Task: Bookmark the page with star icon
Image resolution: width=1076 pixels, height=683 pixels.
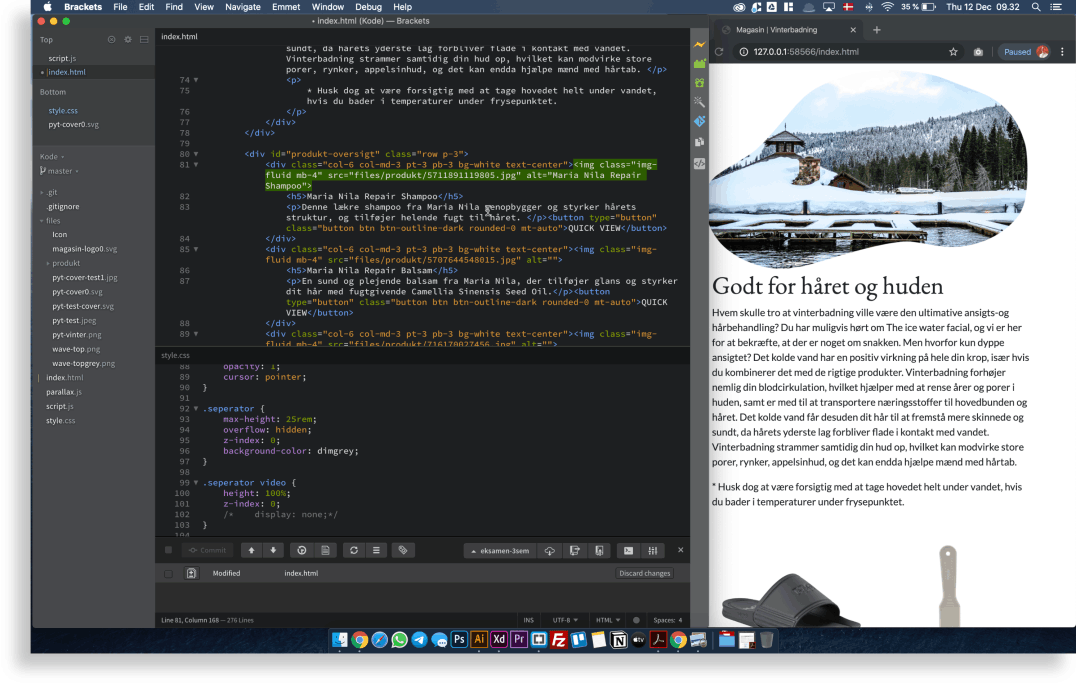Action: (x=953, y=51)
